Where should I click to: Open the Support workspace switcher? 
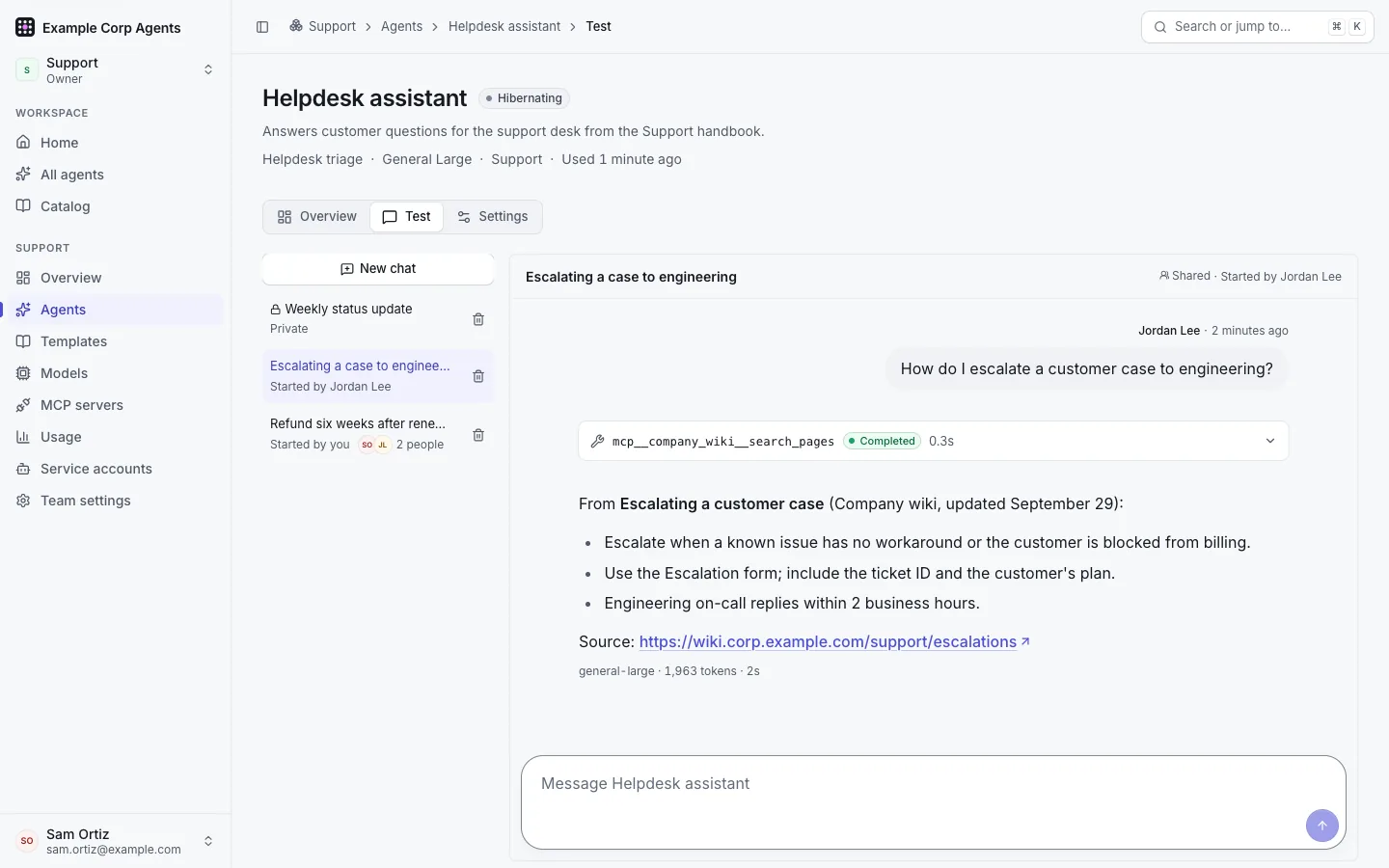click(116, 70)
